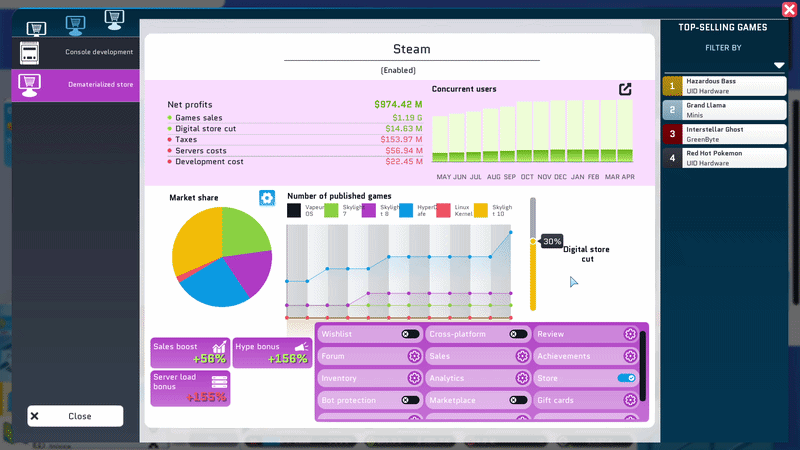The width and height of the screenshot is (800, 450).
Task: Click the Sales boost card
Action: tap(190, 353)
